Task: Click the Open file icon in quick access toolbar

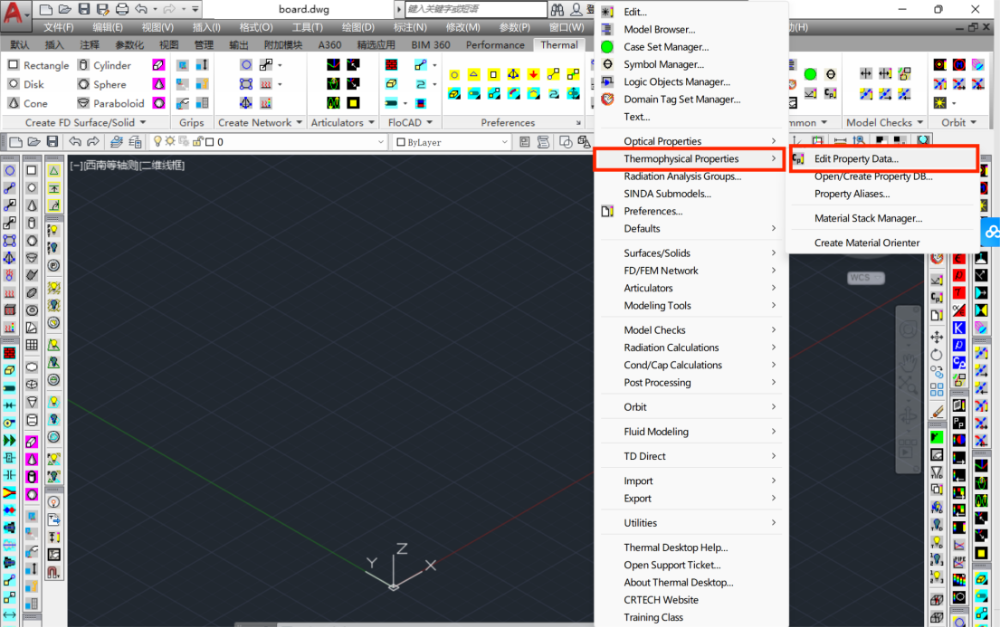Action: tap(64, 9)
